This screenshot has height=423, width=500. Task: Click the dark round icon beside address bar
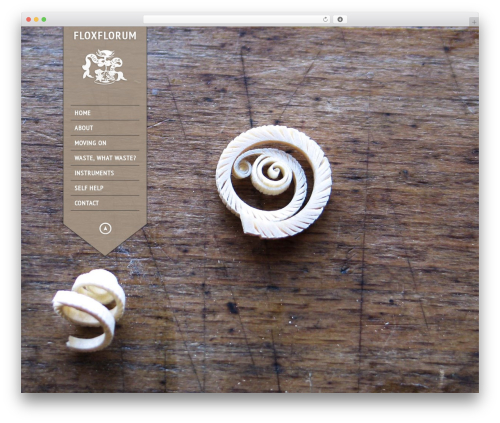click(x=340, y=20)
